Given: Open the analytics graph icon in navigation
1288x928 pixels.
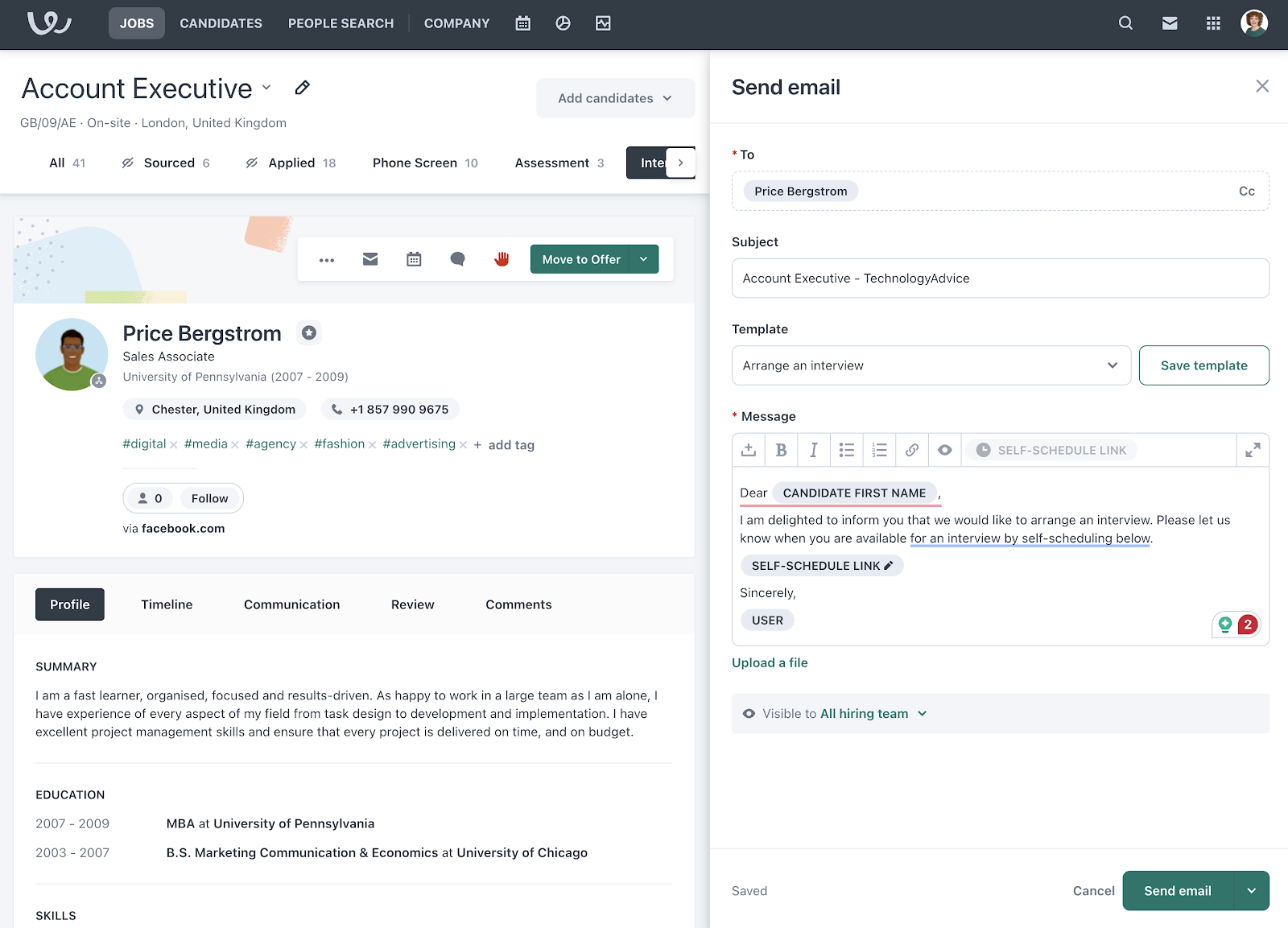Looking at the screenshot, I should [x=603, y=23].
